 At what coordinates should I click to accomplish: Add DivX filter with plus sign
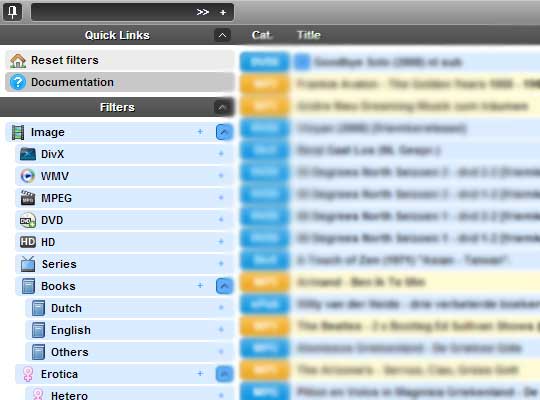(221, 154)
